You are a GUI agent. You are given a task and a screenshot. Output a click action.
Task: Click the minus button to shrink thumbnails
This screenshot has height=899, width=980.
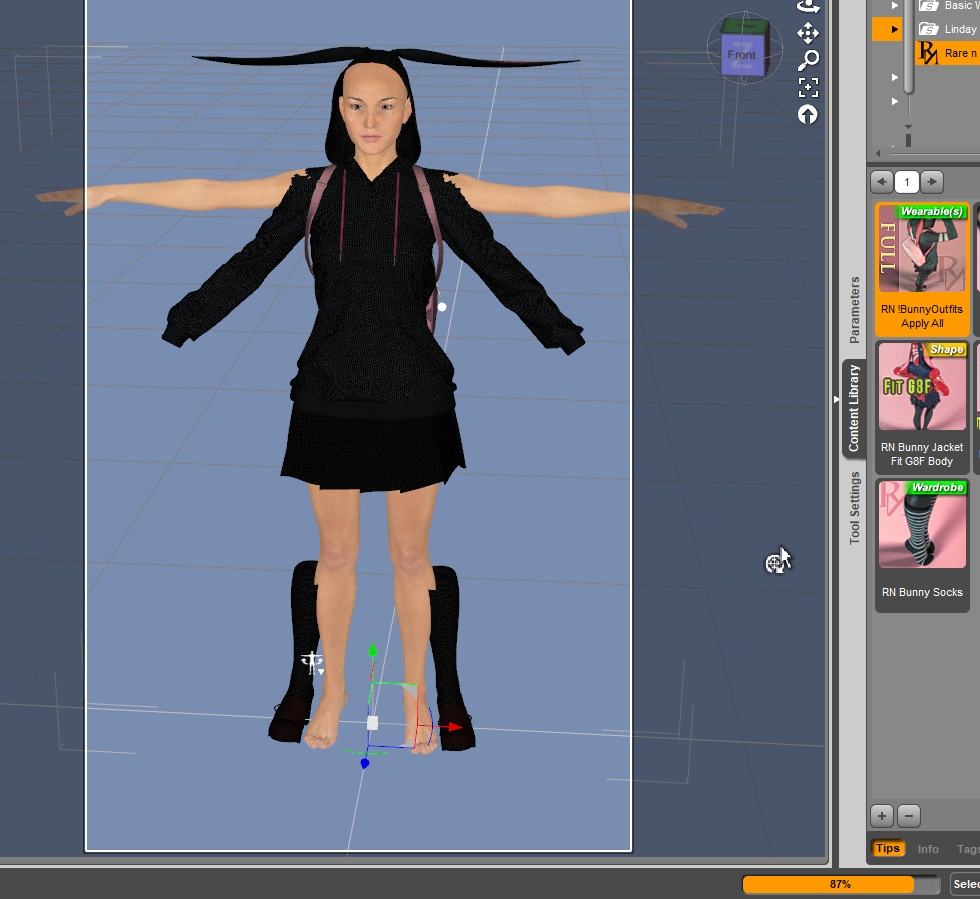[x=909, y=815]
